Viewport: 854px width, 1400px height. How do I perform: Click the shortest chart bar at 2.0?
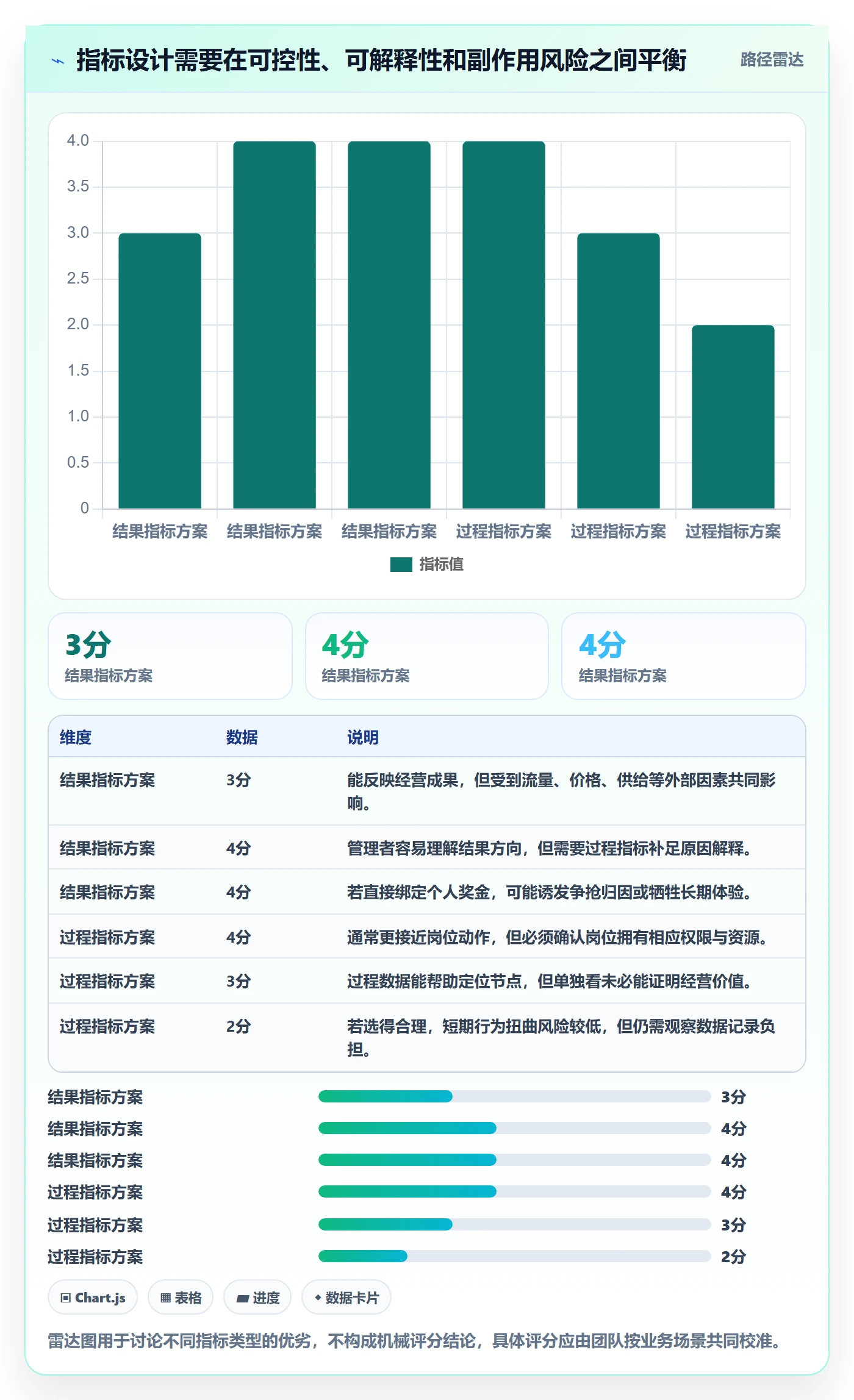pyautogui.click(x=733, y=417)
